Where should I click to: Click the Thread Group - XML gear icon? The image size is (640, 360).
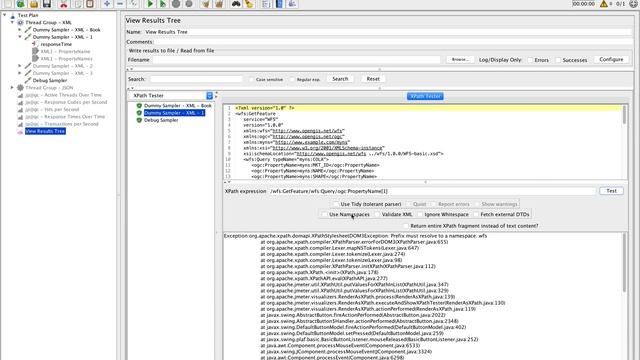coord(20,22)
